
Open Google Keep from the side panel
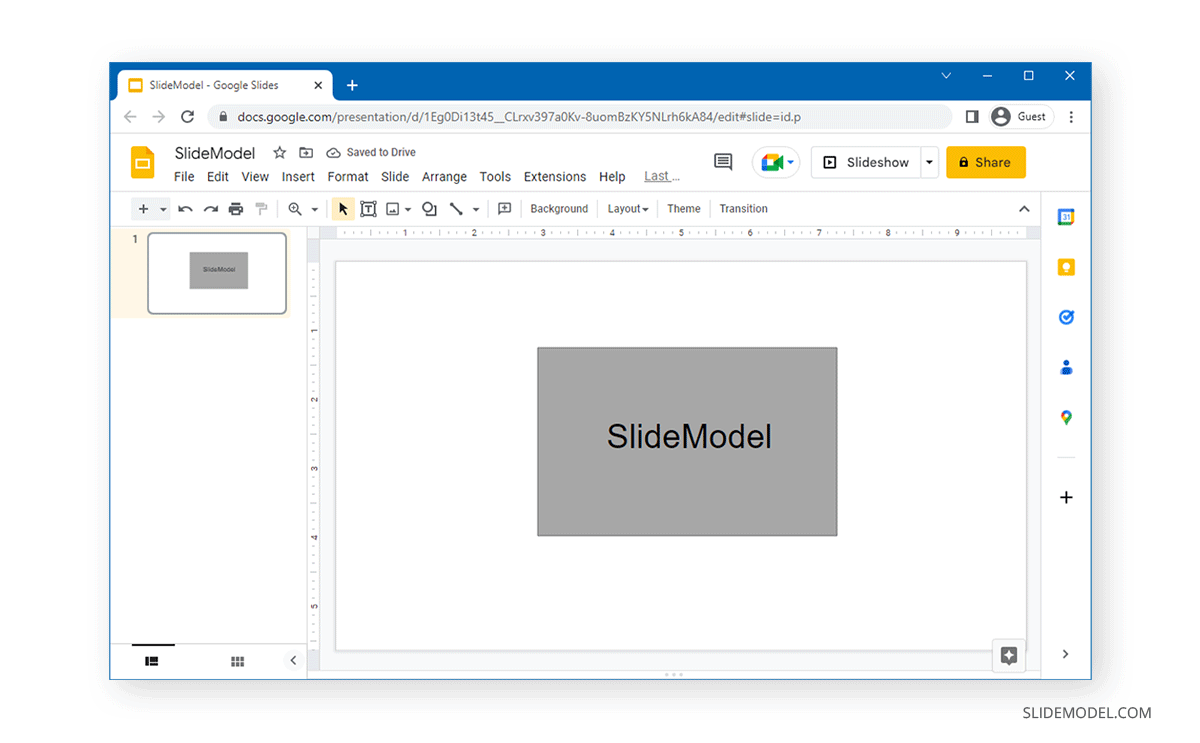[1066, 266]
